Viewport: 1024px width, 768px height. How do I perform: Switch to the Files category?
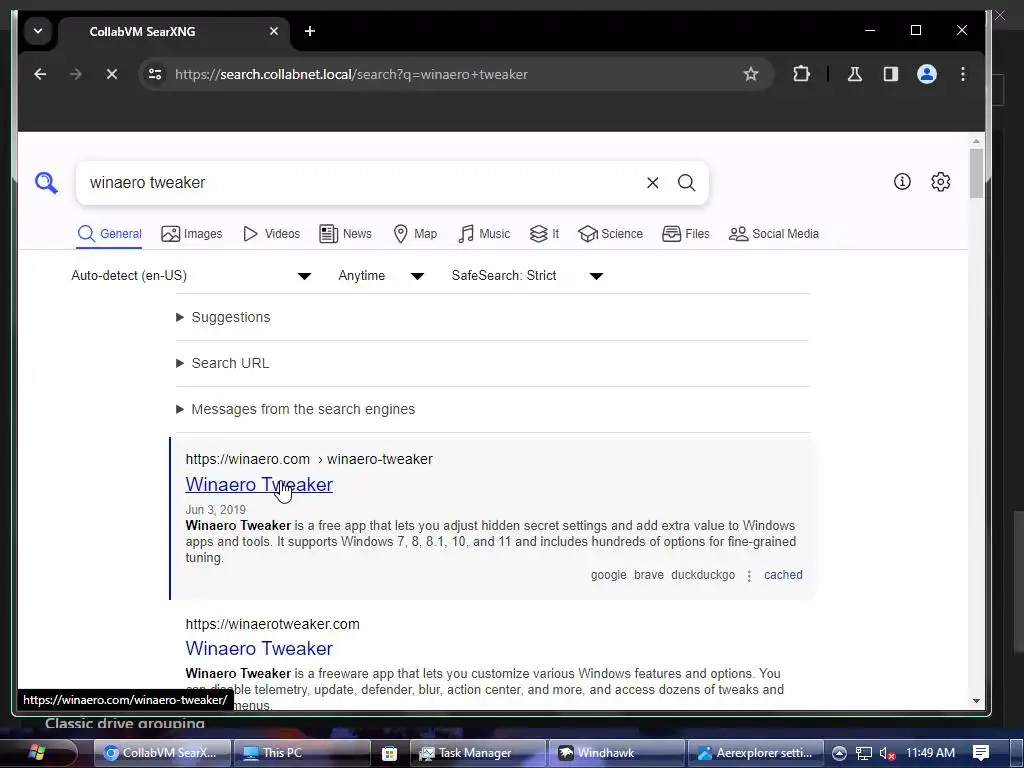685,234
